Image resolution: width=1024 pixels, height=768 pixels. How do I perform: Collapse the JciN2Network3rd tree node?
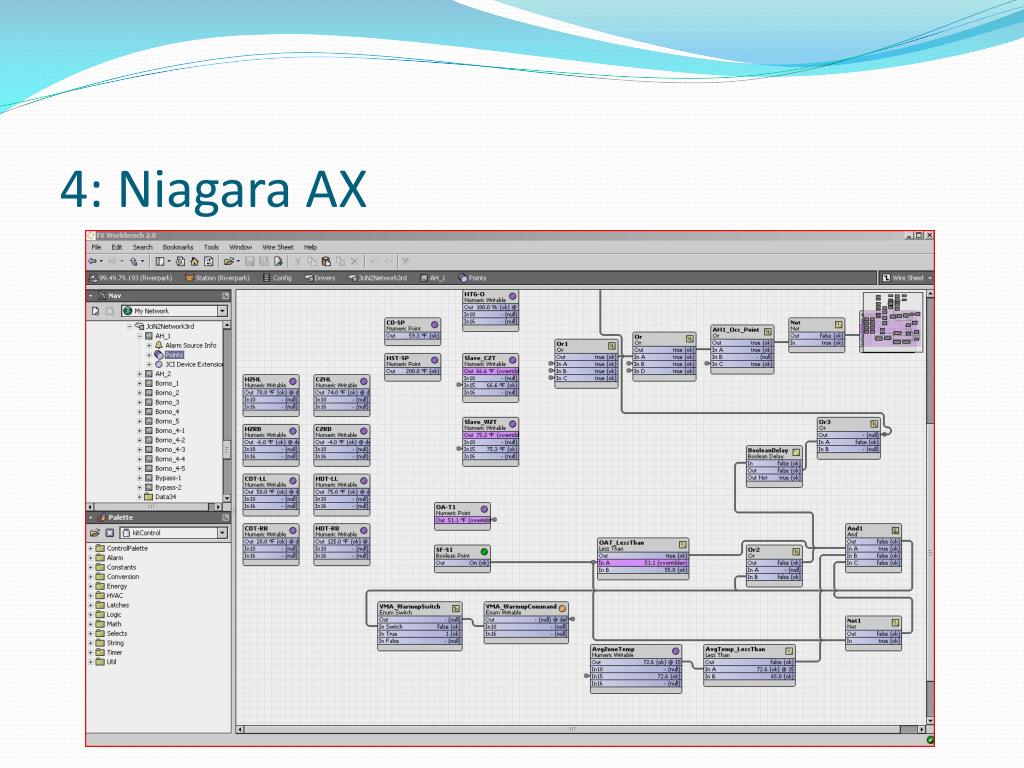129,327
